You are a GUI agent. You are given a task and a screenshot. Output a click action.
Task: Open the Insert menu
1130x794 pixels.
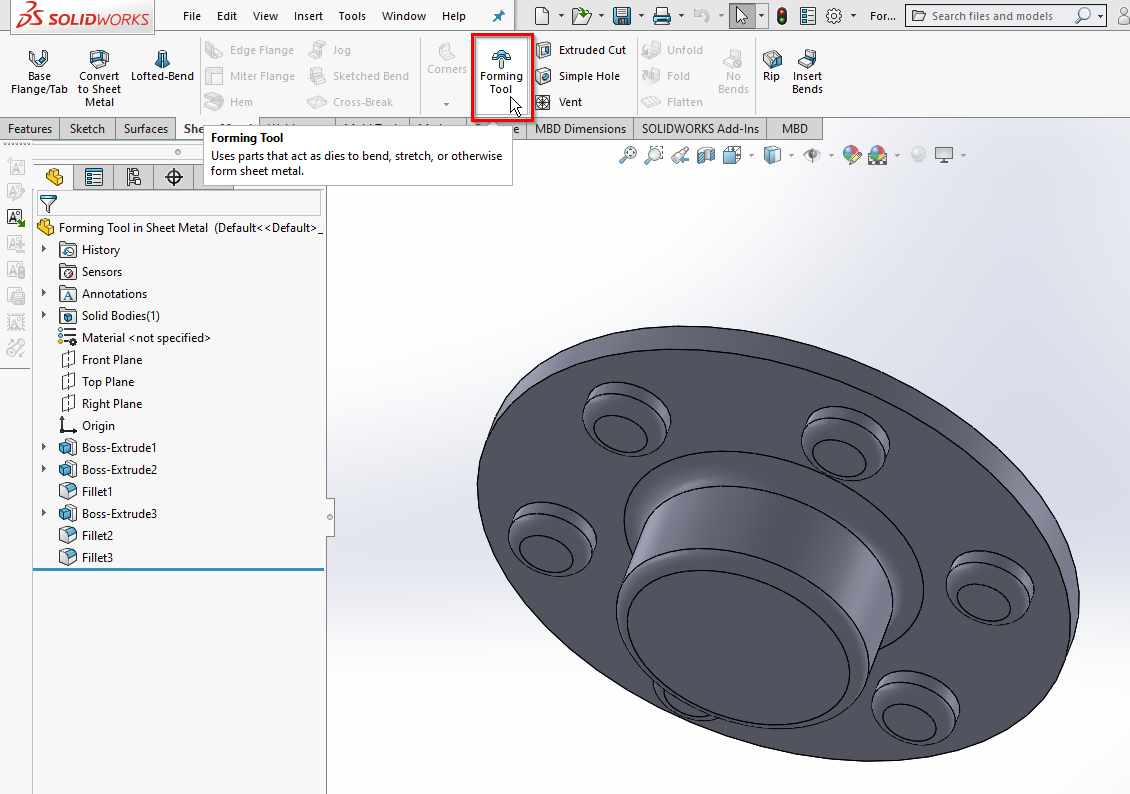click(308, 16)
